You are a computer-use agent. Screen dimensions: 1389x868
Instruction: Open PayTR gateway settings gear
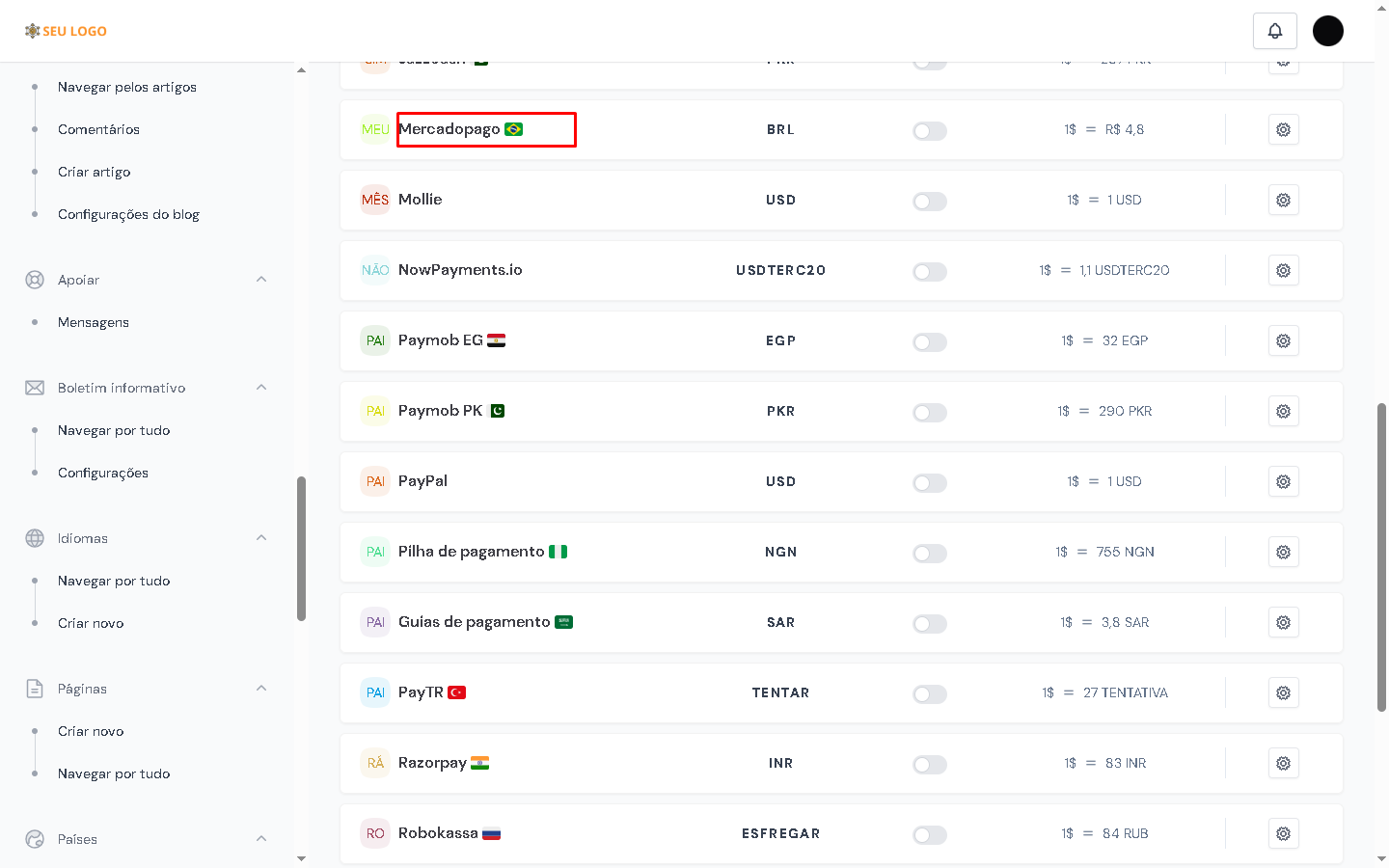coord(1283,692)
